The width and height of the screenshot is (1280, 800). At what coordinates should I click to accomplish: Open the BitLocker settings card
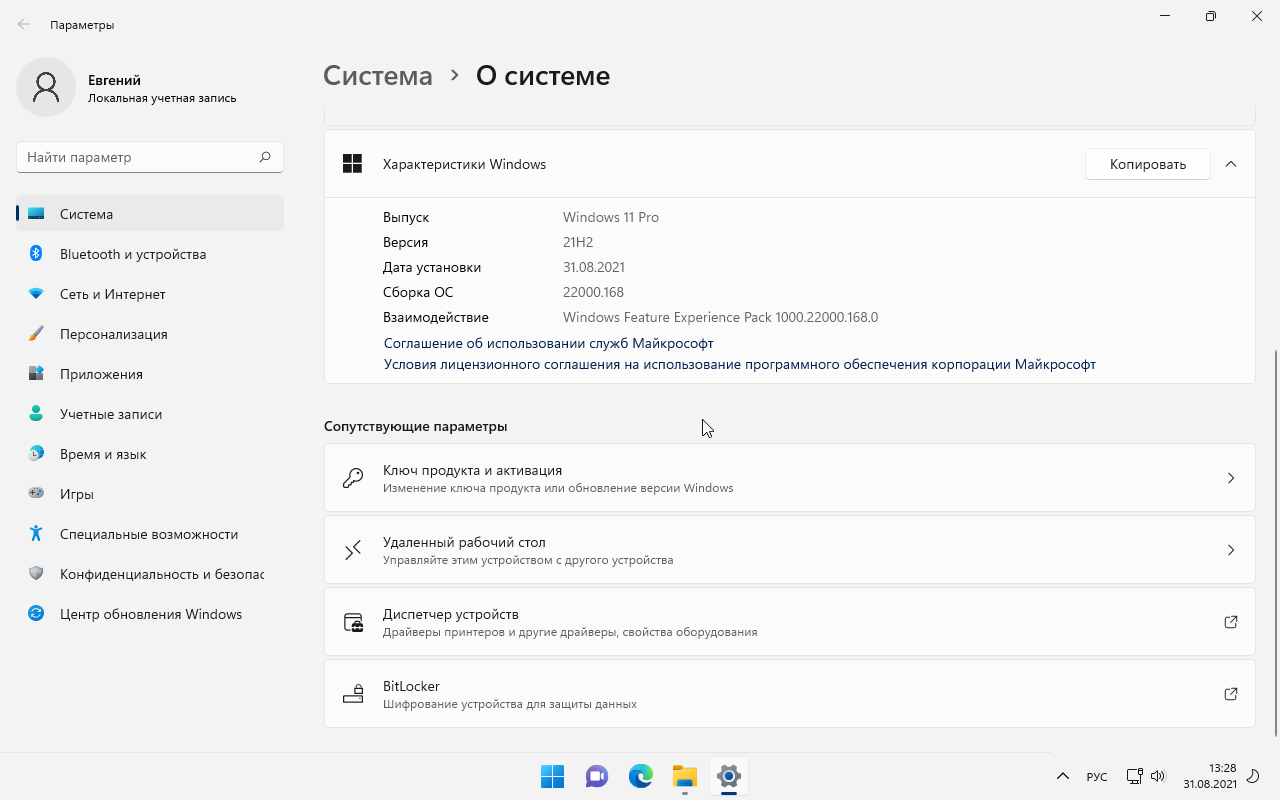pyautogui.click(x=790, y=694)
